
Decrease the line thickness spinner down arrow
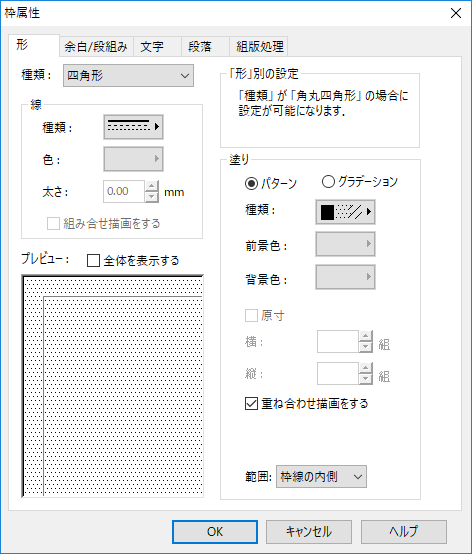click(x=152, y=197)
